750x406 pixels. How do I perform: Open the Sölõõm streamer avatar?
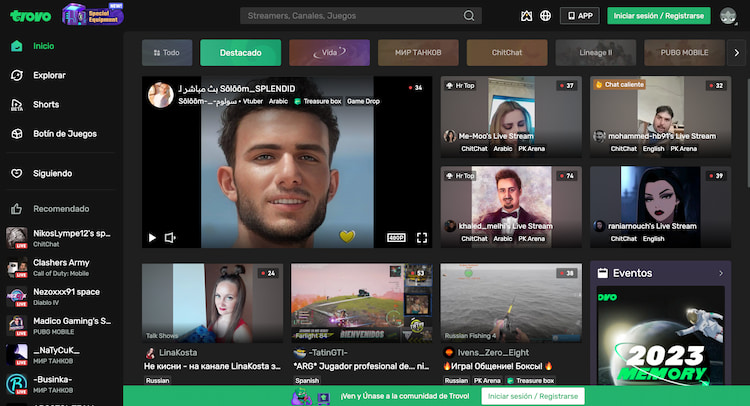(160, 94)
